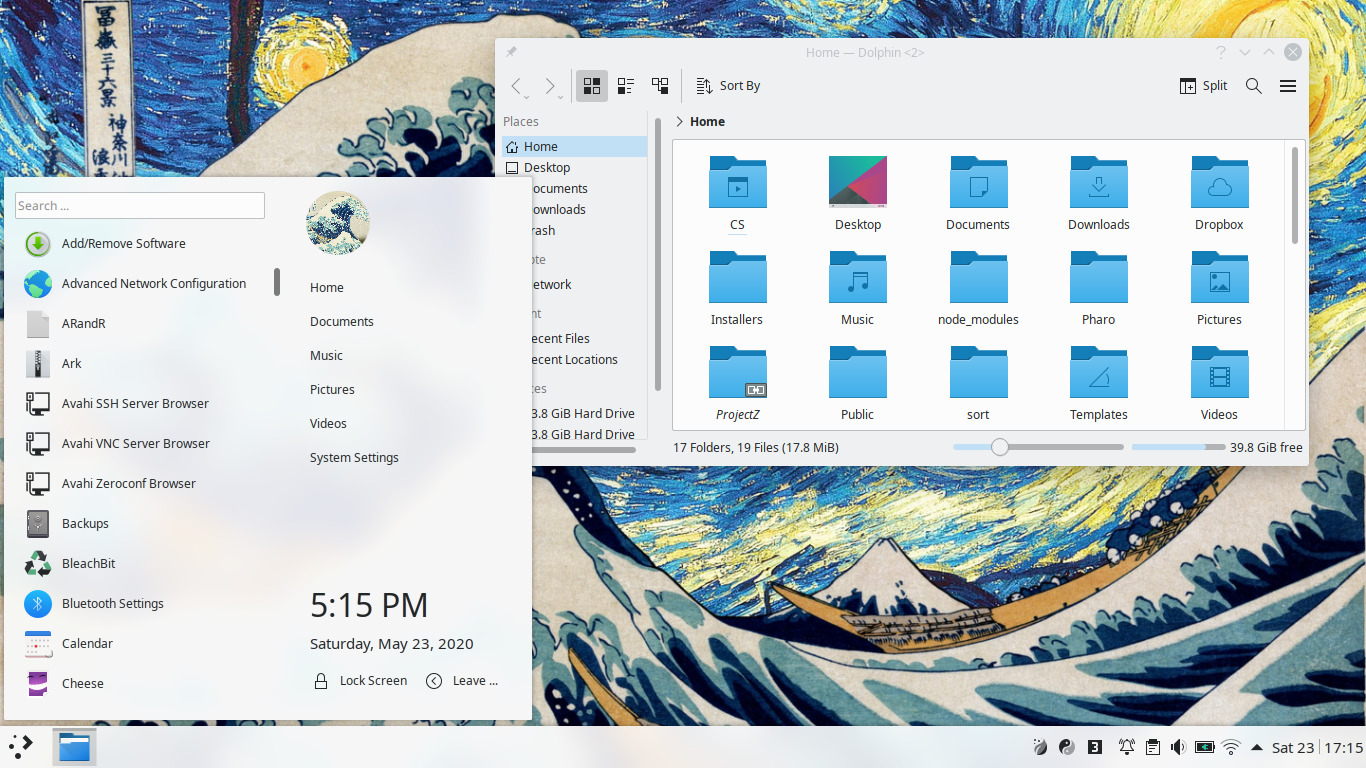Click the Lock Screen button

tap(360, 681)
